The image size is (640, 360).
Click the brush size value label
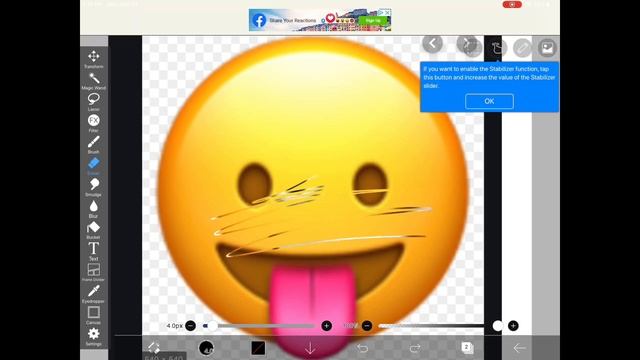[x=174, y=326]
